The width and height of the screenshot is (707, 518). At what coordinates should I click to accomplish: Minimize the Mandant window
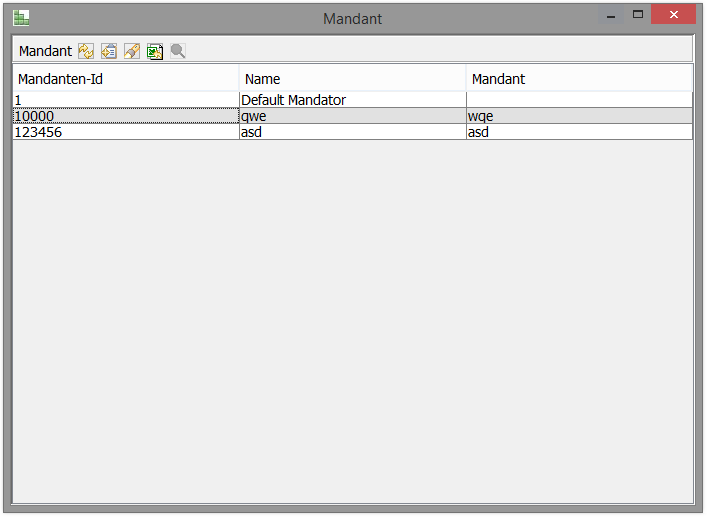coord(611,16)
